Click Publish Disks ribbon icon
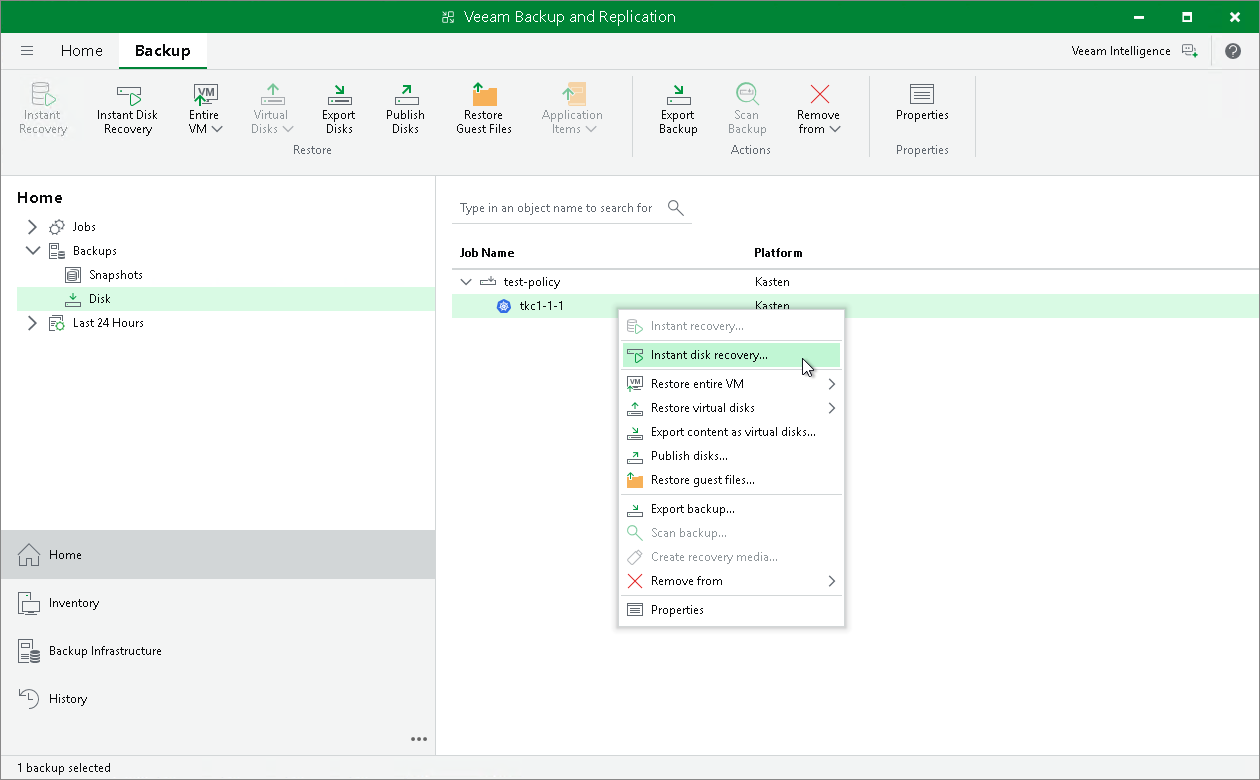 point(405,108)
